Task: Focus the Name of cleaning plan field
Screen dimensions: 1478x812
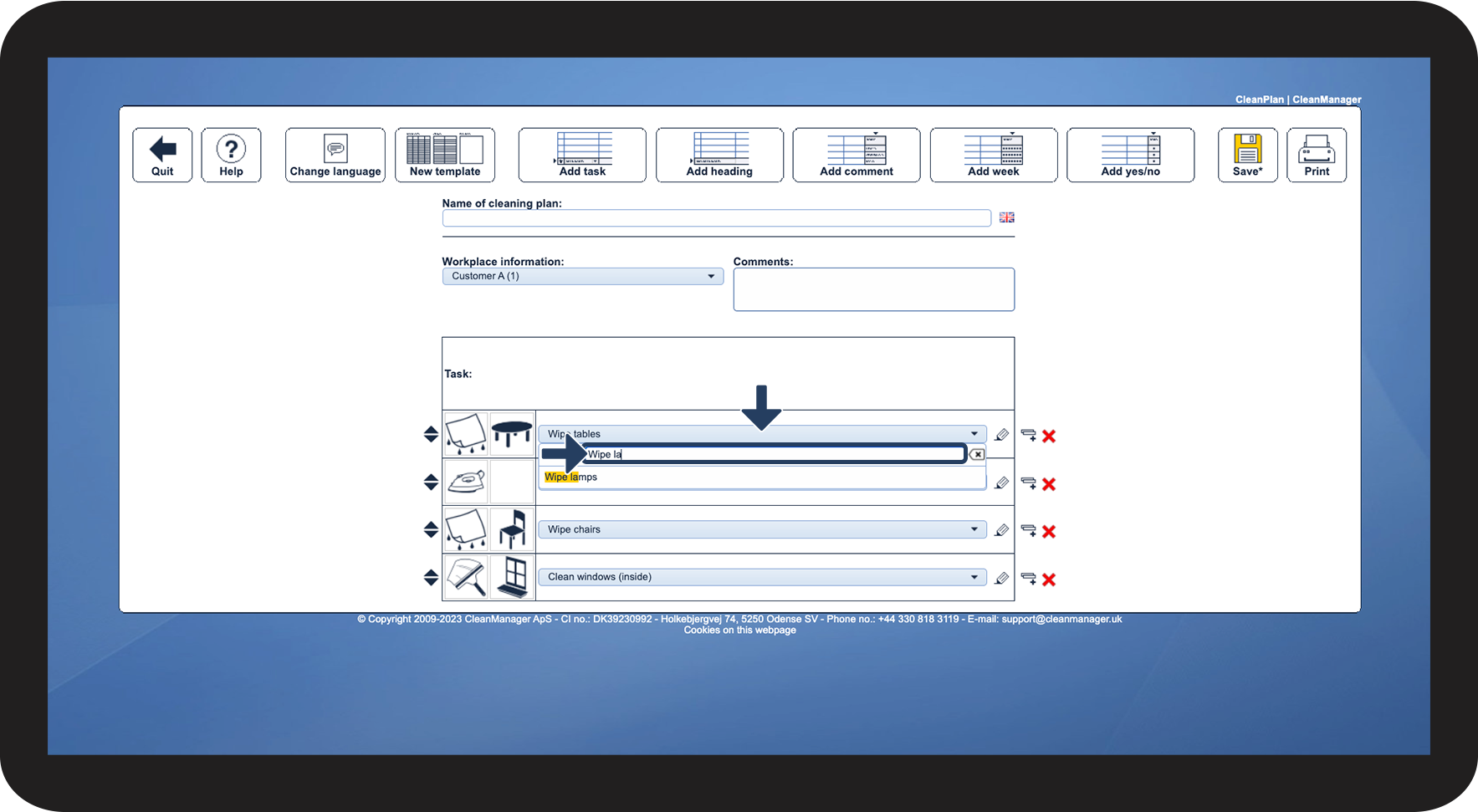Action: [x=717, y=218]
